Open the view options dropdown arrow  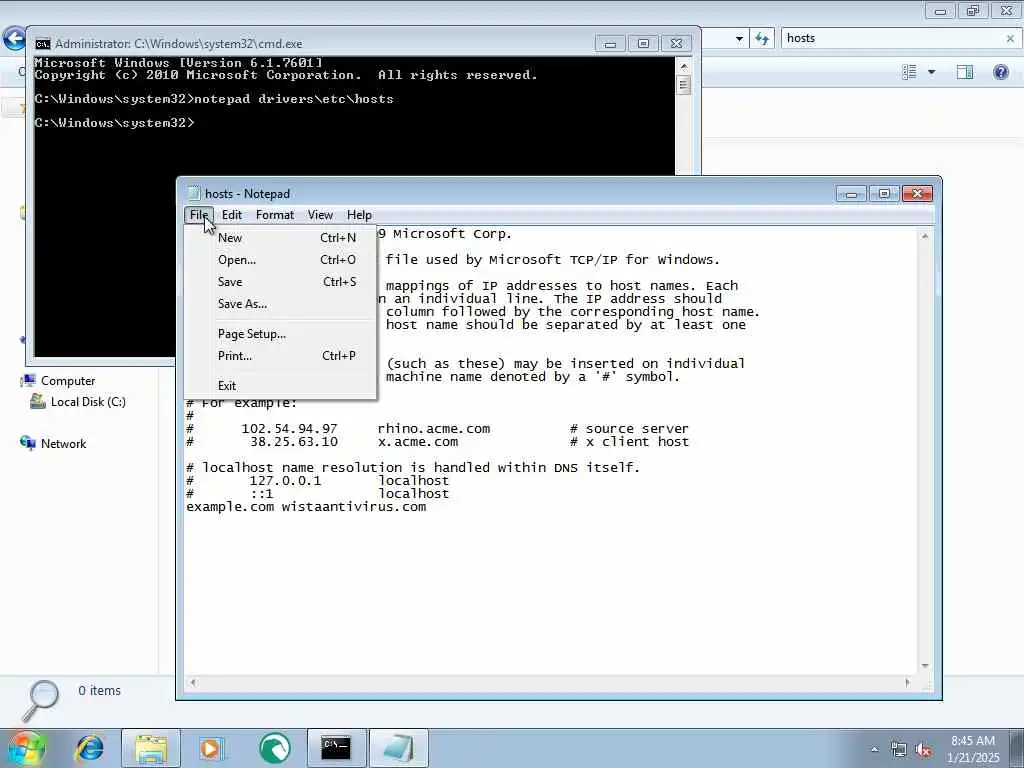(x=931, y=72)
